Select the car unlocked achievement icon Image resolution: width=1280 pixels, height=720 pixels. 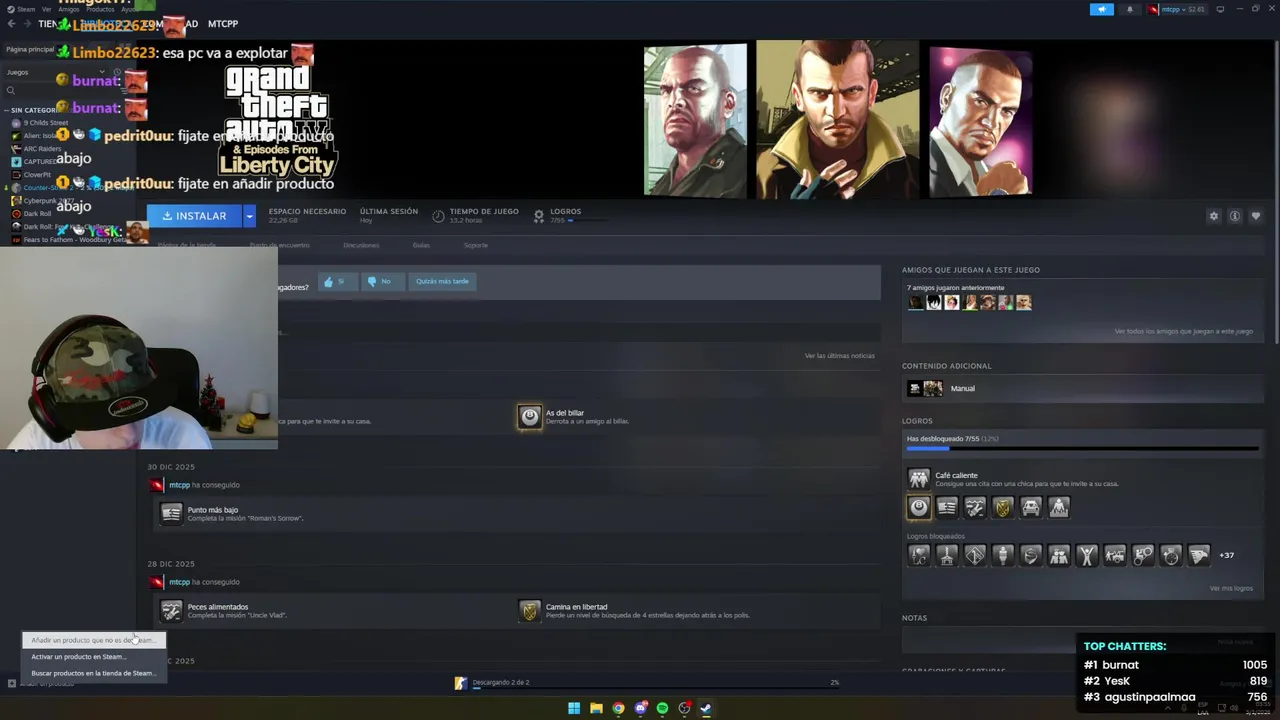tap(1030, 507)
